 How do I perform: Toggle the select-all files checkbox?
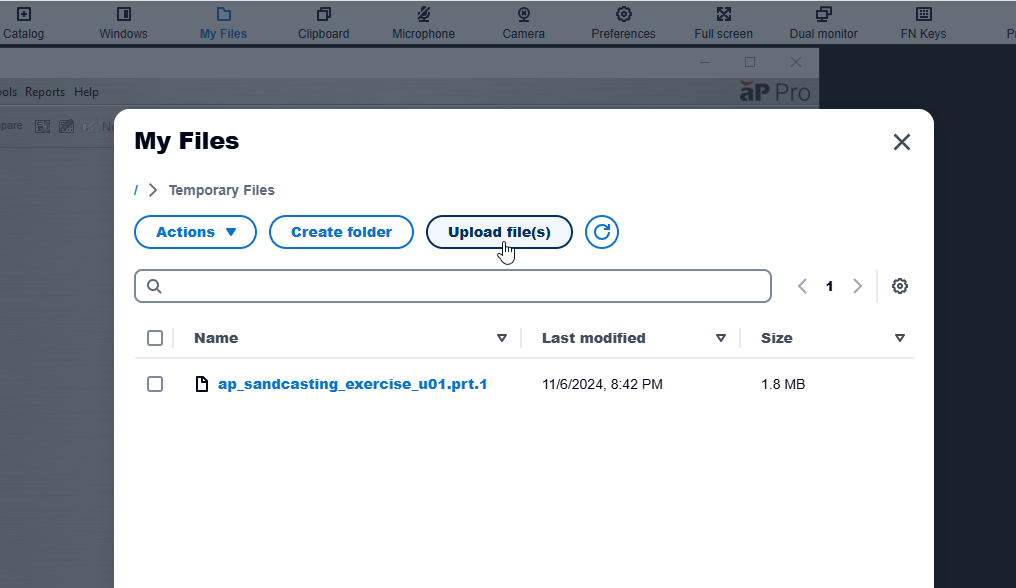pos(155,338)
